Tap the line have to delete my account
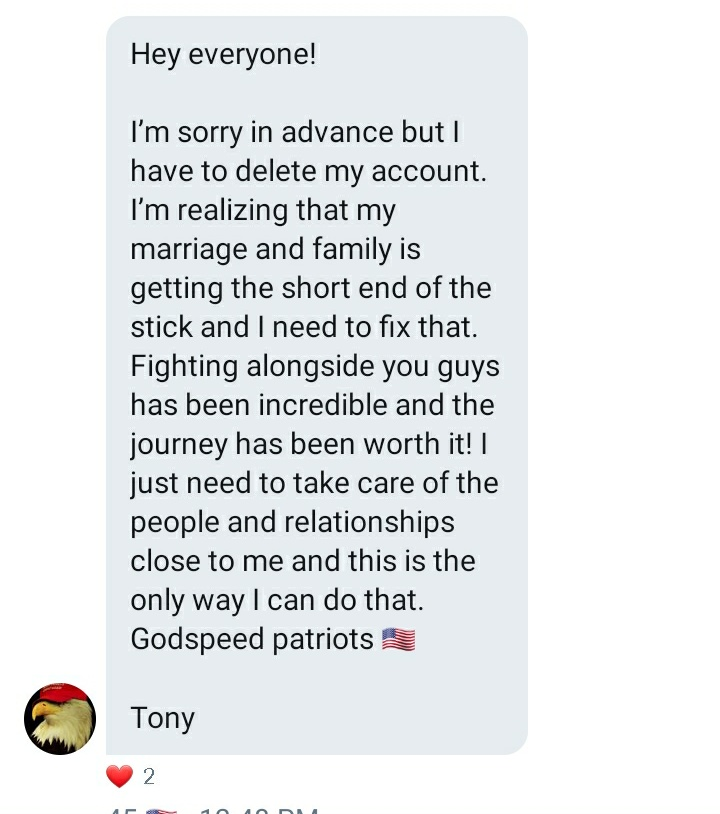Image resolution: width=720 pixels, height=814 pixels. (x=309, y=171)
